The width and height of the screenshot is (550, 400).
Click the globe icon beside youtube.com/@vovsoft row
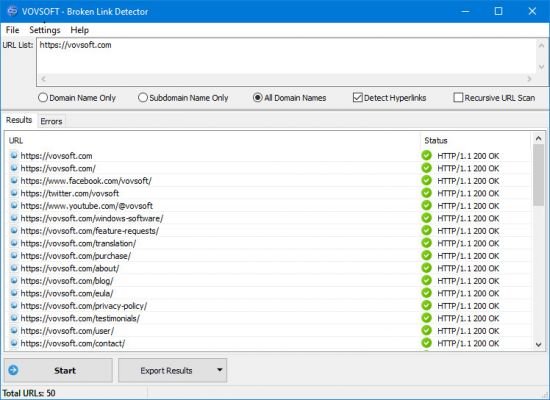coord(14,205)
